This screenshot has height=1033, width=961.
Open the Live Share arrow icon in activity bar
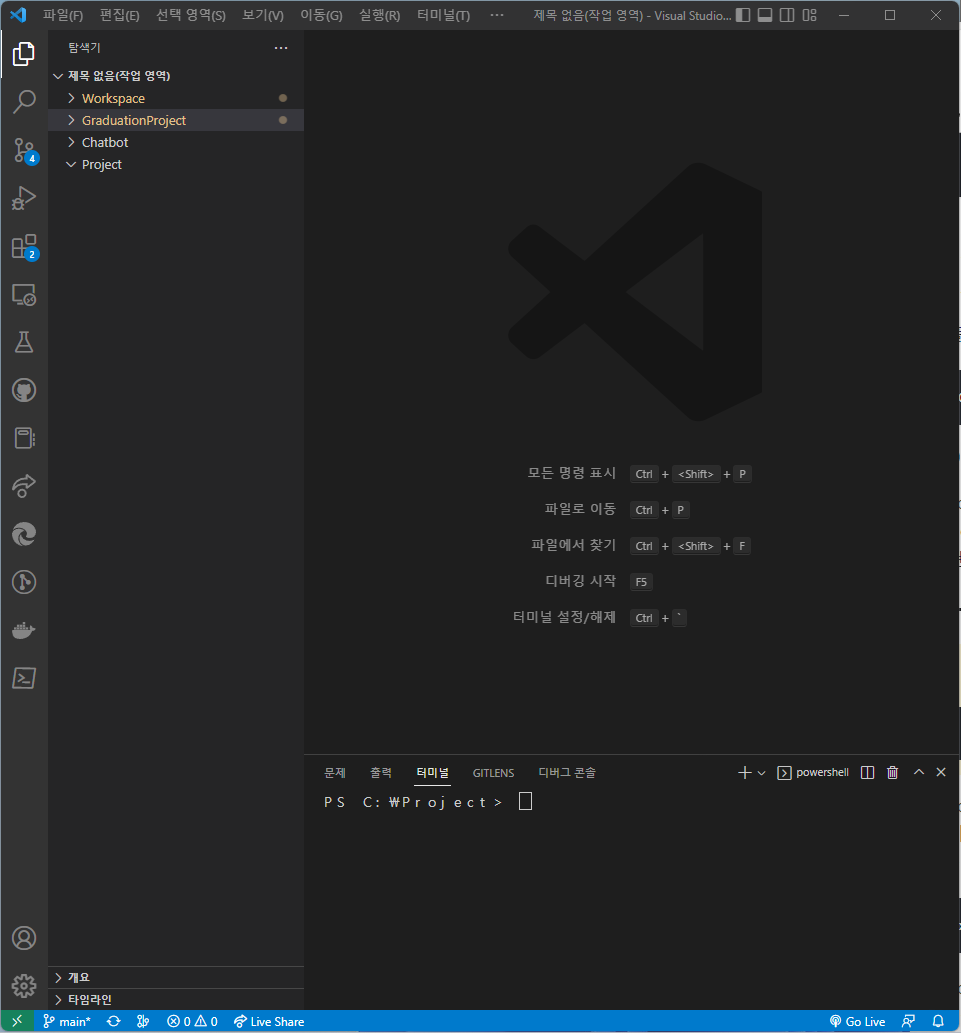(x=24, y=486)
